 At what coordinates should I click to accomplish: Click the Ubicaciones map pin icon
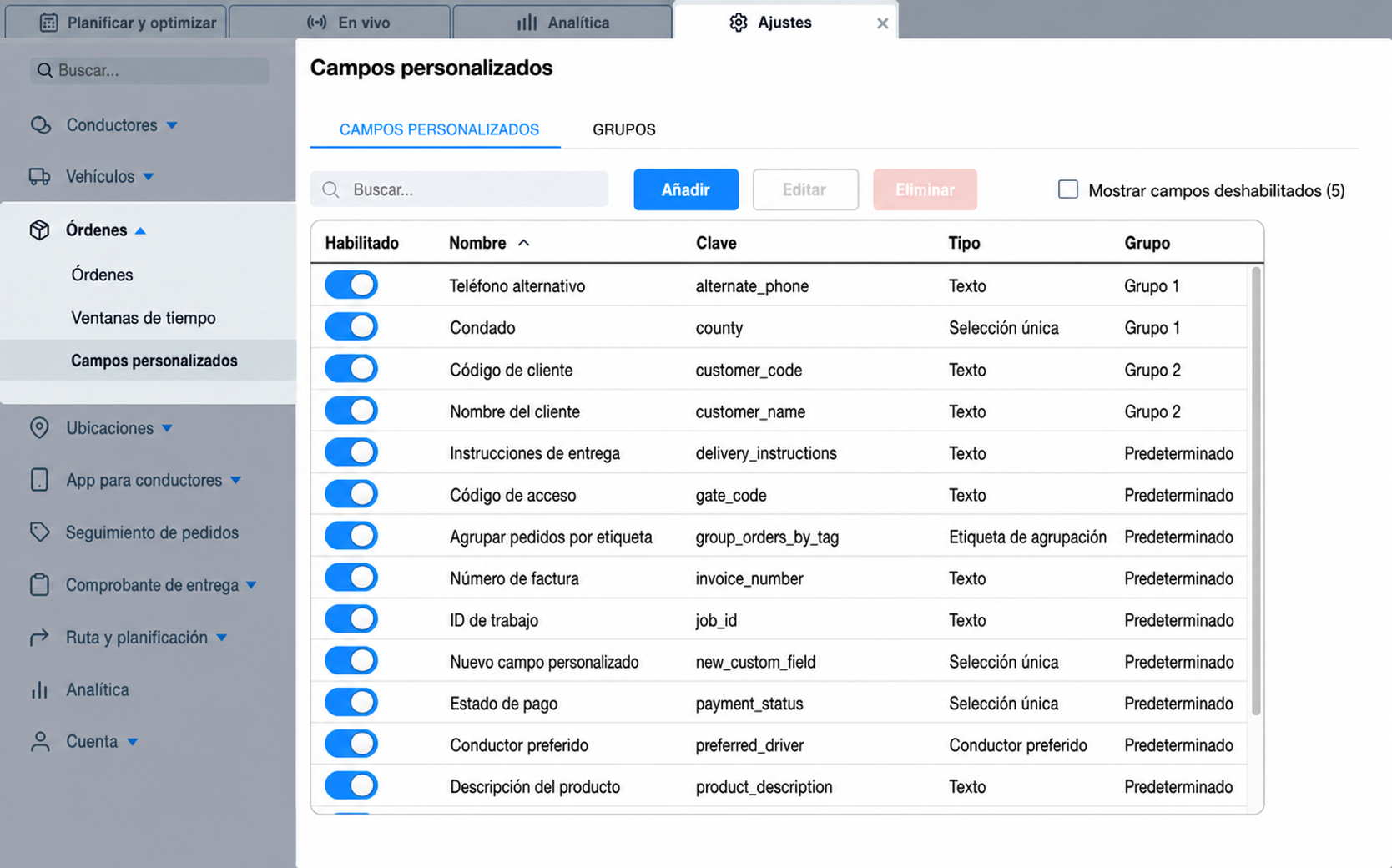(39, 428)
